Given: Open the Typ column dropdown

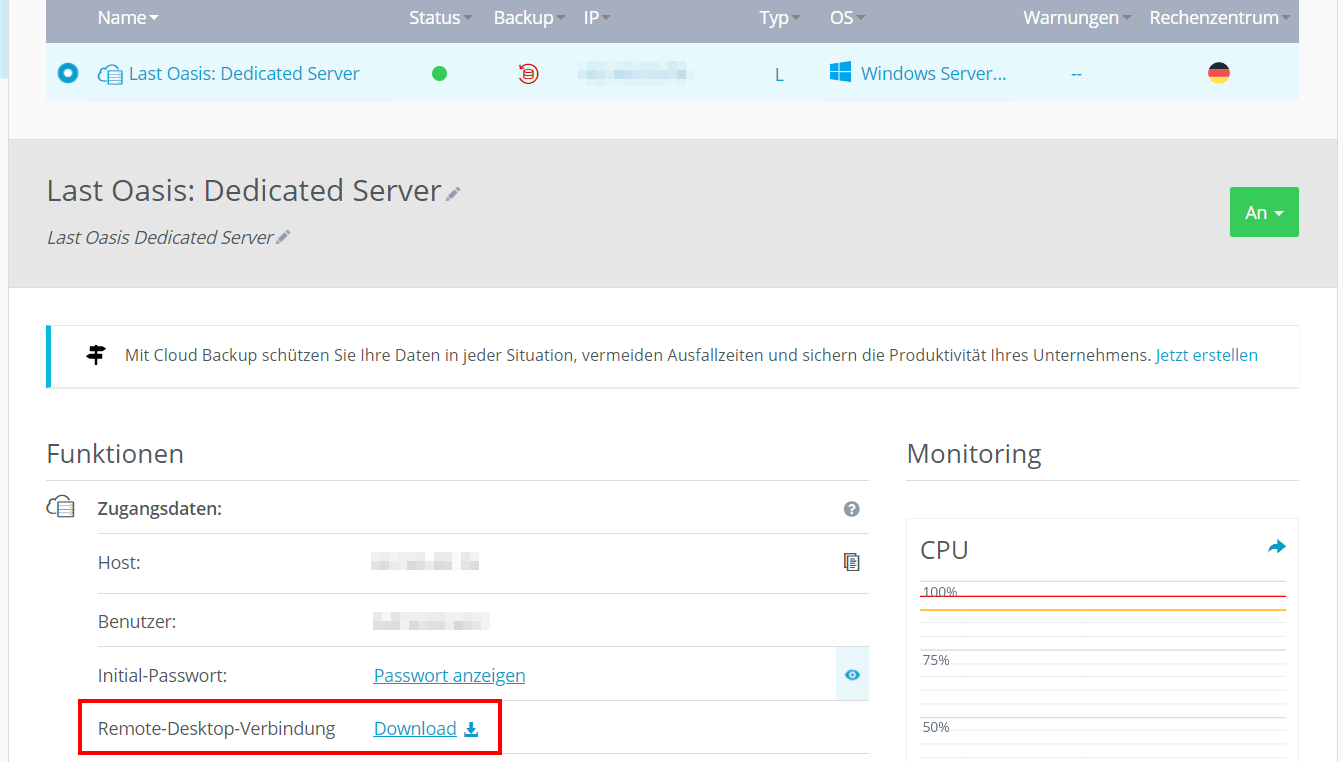Looking at the screenshot, I should pos(780,18).
